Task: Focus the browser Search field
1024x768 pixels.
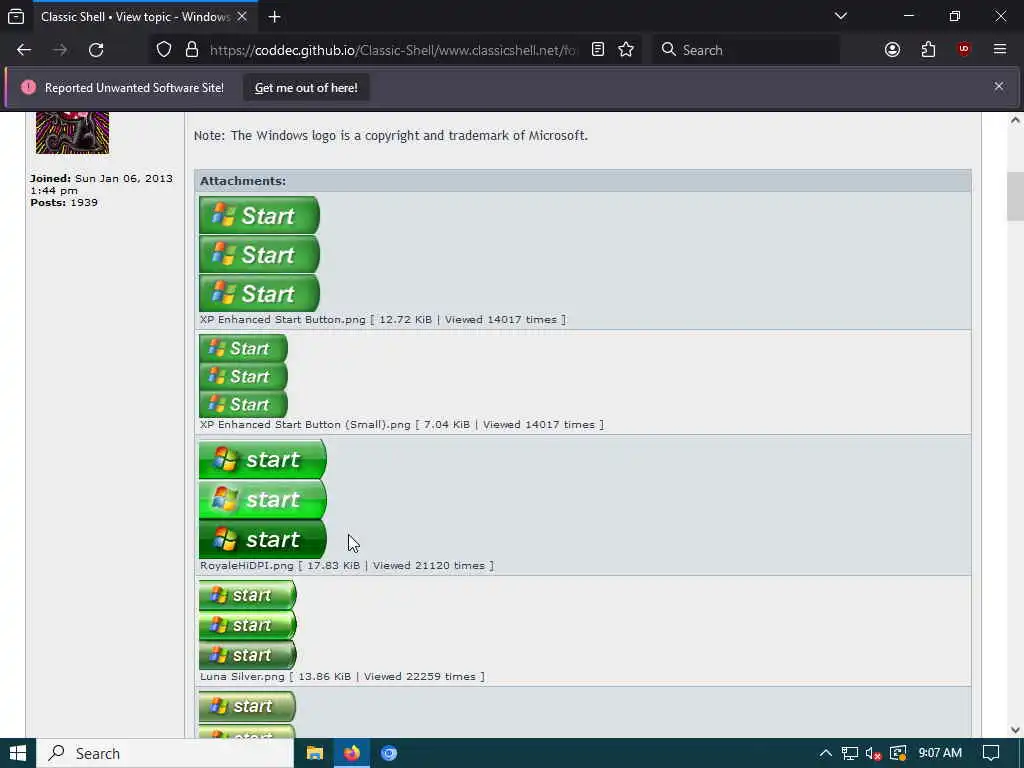Action: (x=746, y=50)
